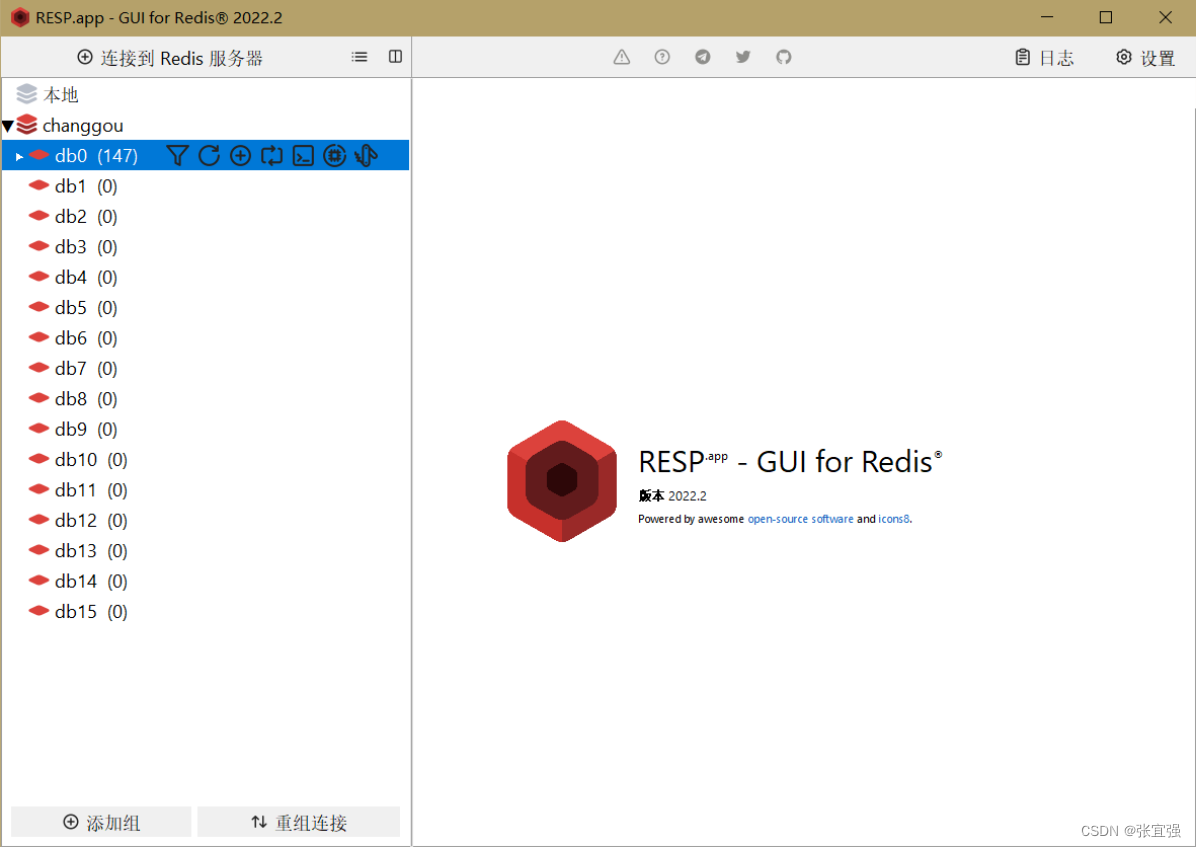Select the changgou connection name
The height and width of the screenshot is (847, 1196).
[82, 125]
